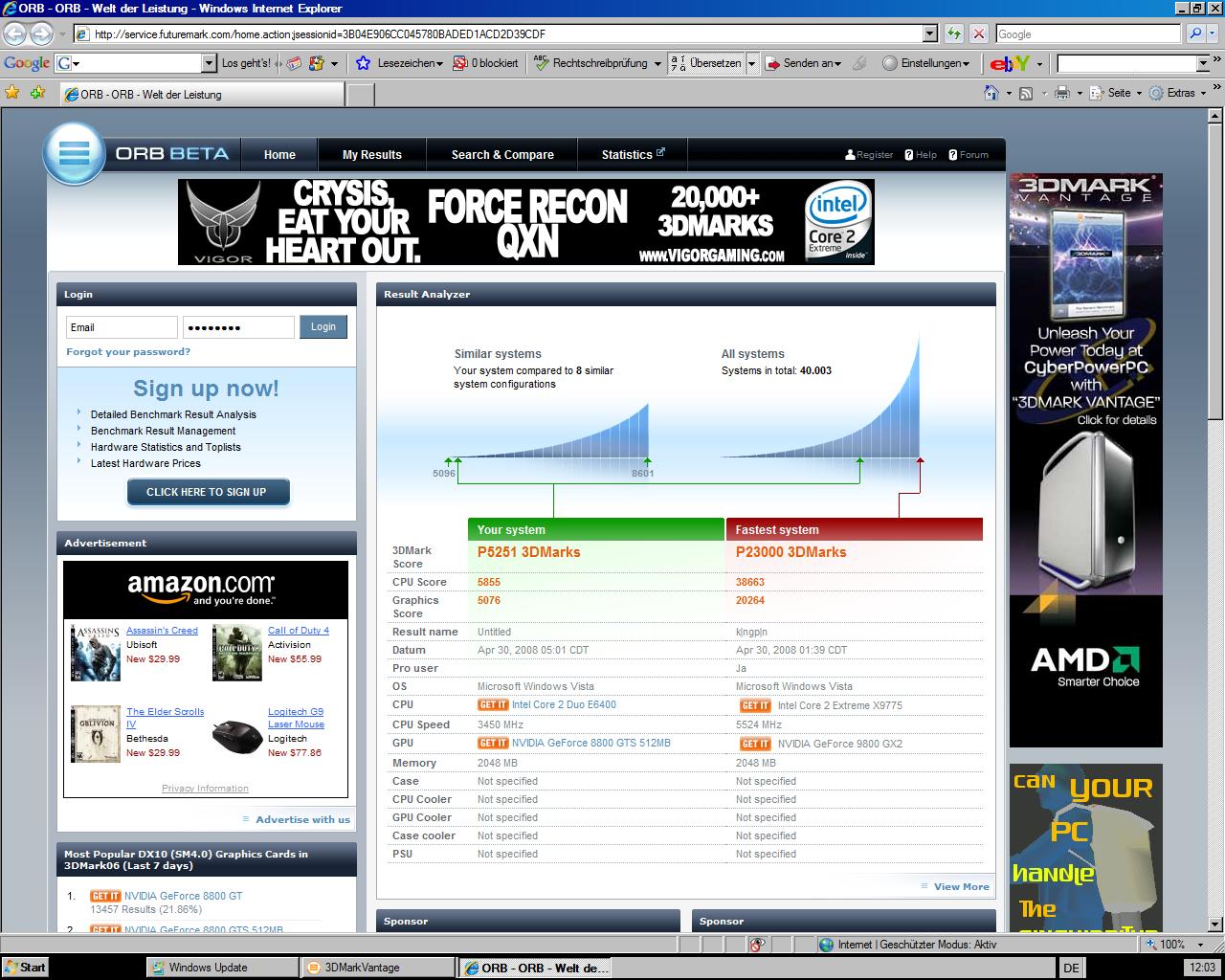Click the Login button

point(323,327)
